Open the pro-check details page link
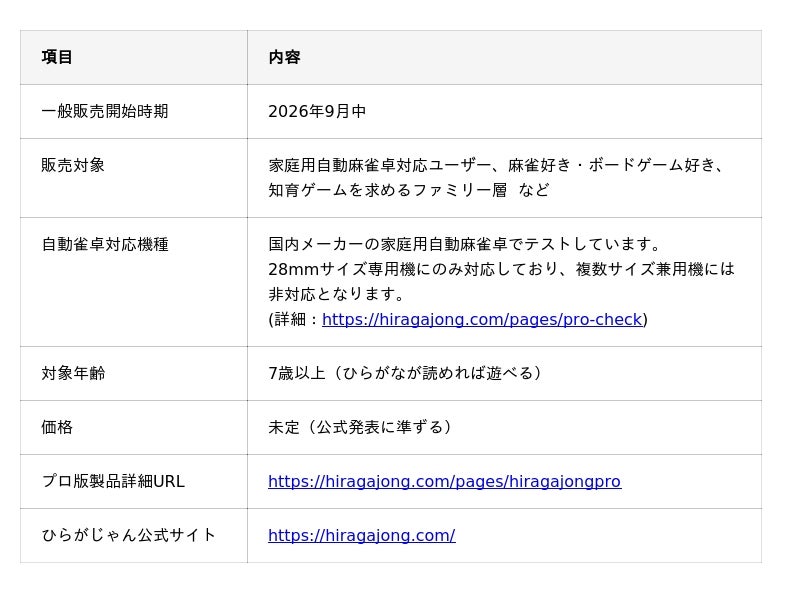The width and height of the screenshot is (800, 593). click(x=482, y=319)
